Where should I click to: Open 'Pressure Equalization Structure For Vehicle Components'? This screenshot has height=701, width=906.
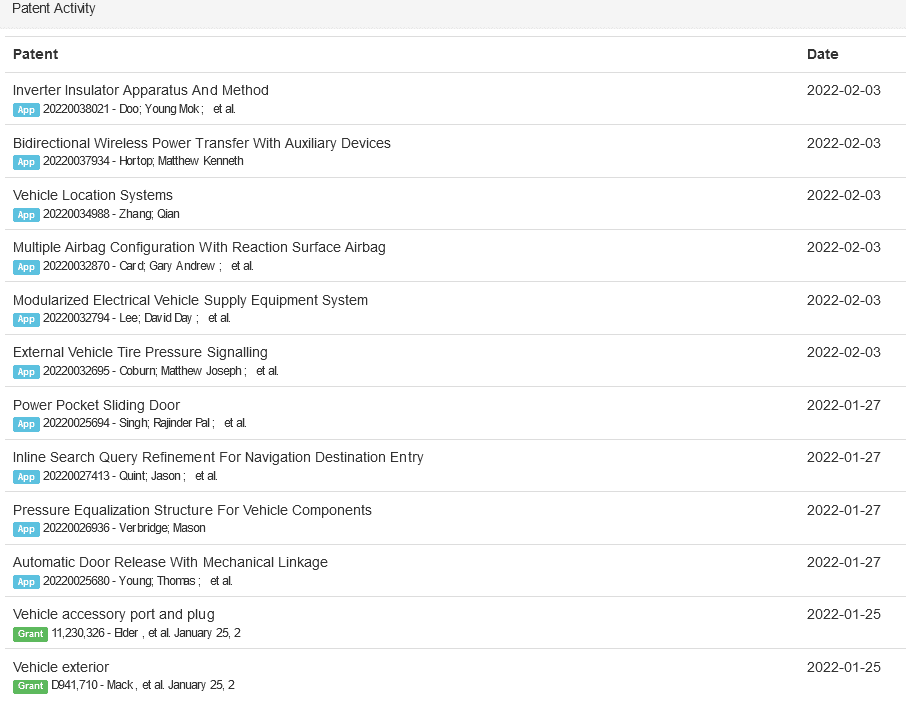(x=192, y=510)
